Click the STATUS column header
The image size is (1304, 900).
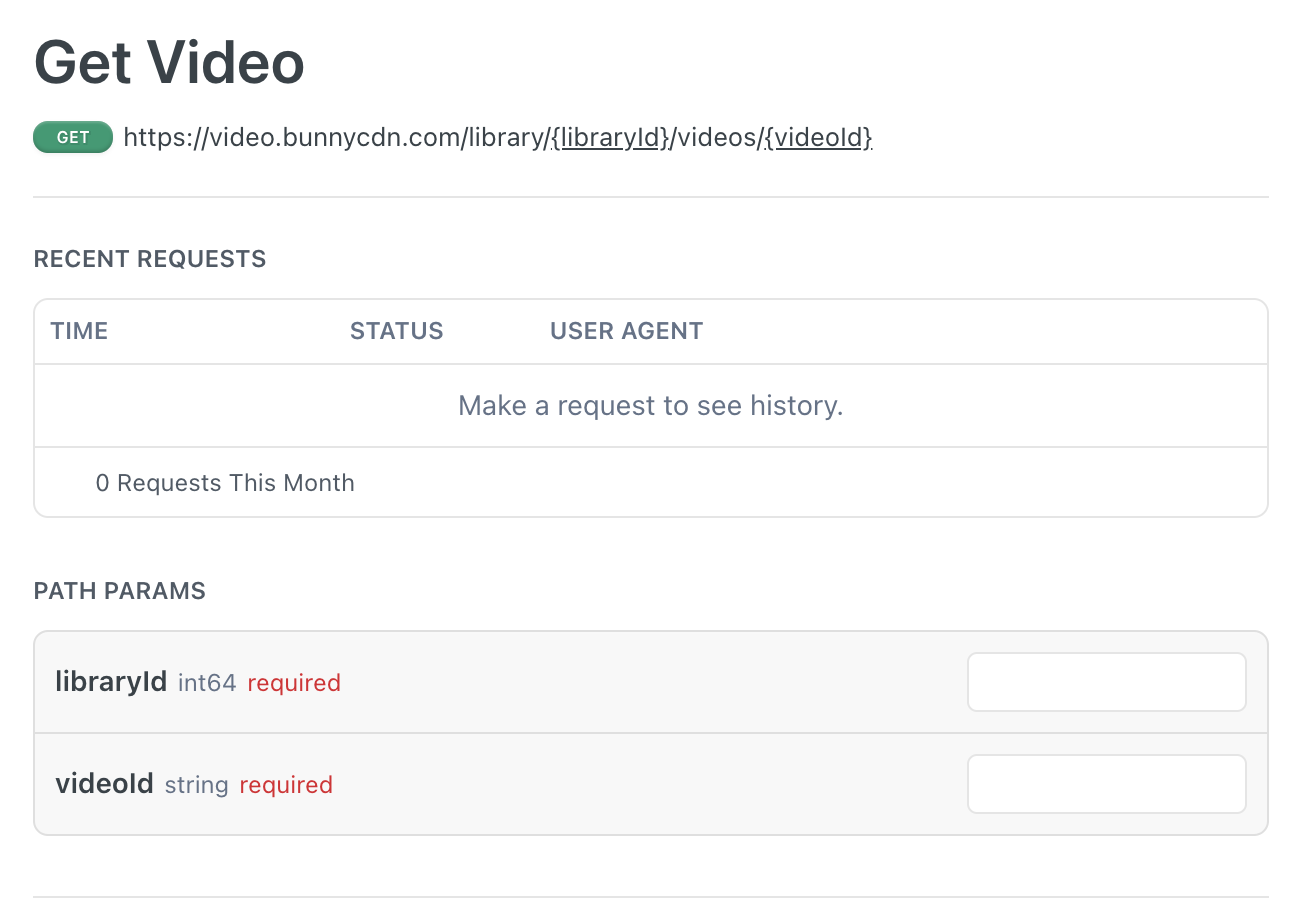click(x=396, y=330)
